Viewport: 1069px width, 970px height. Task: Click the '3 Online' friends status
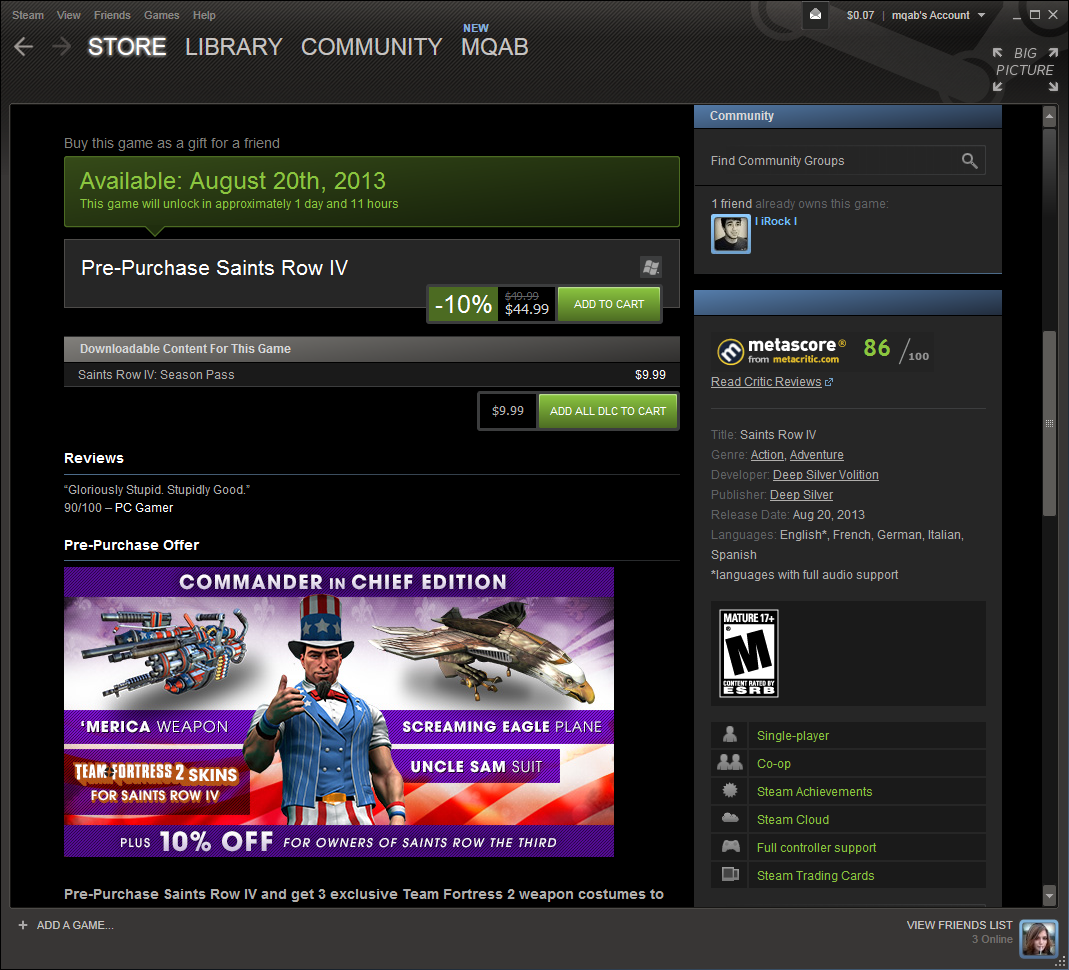click(x=992, y=939)
